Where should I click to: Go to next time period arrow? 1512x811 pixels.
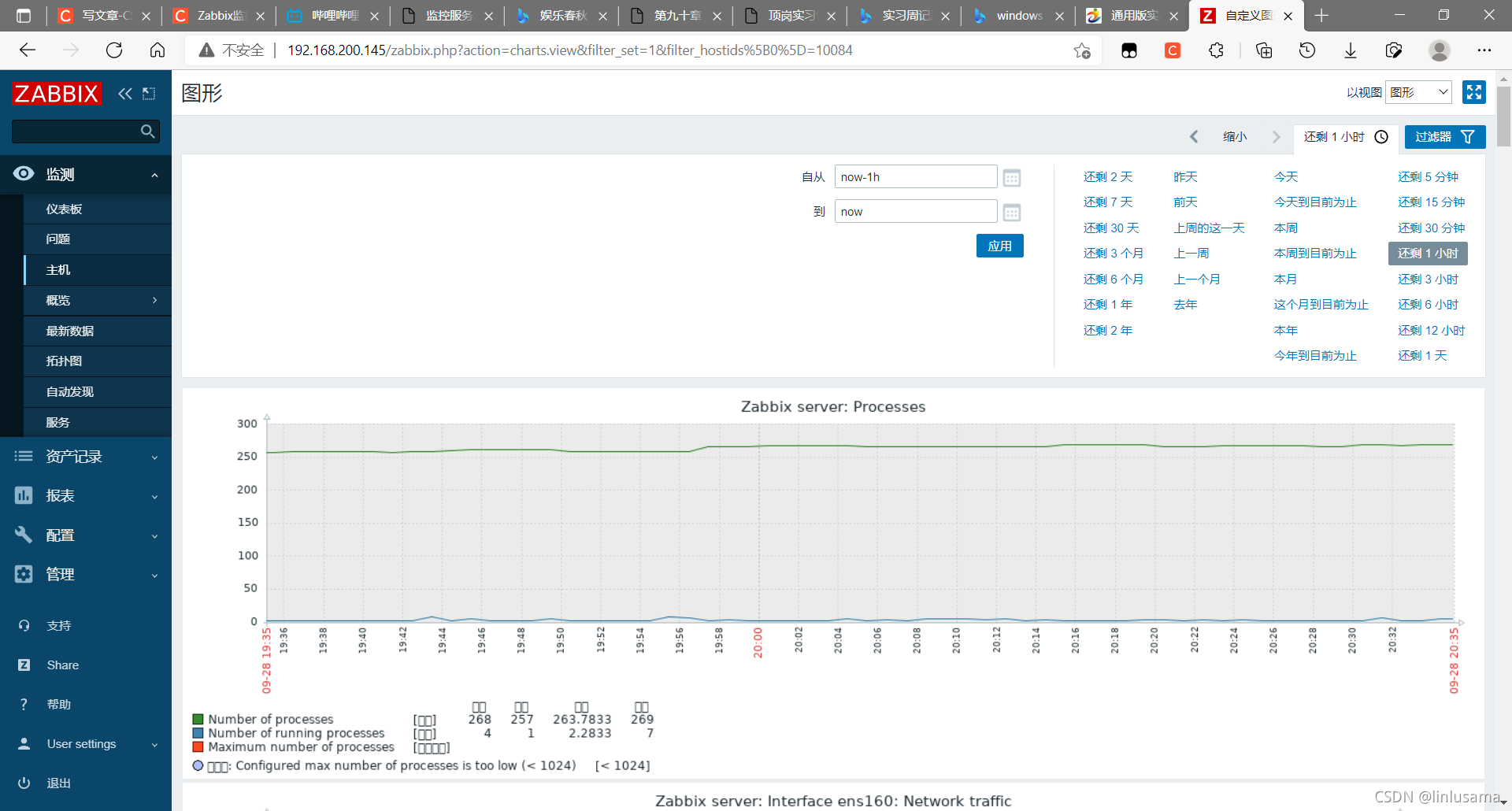pyautogui.click(x=1276, y=137)
